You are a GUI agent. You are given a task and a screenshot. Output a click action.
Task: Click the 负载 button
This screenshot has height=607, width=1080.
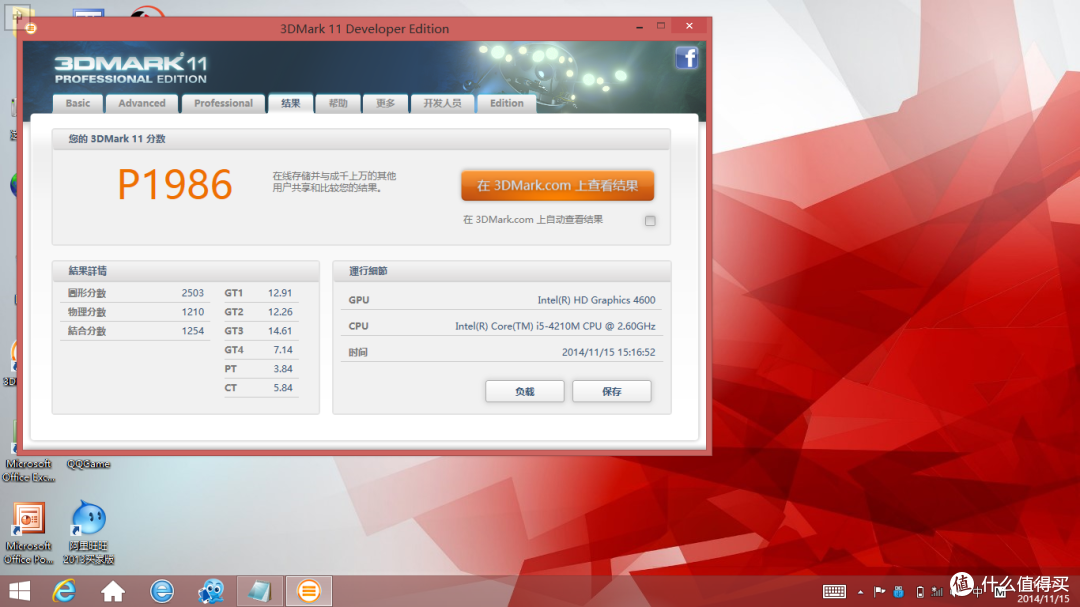point(525,391)
